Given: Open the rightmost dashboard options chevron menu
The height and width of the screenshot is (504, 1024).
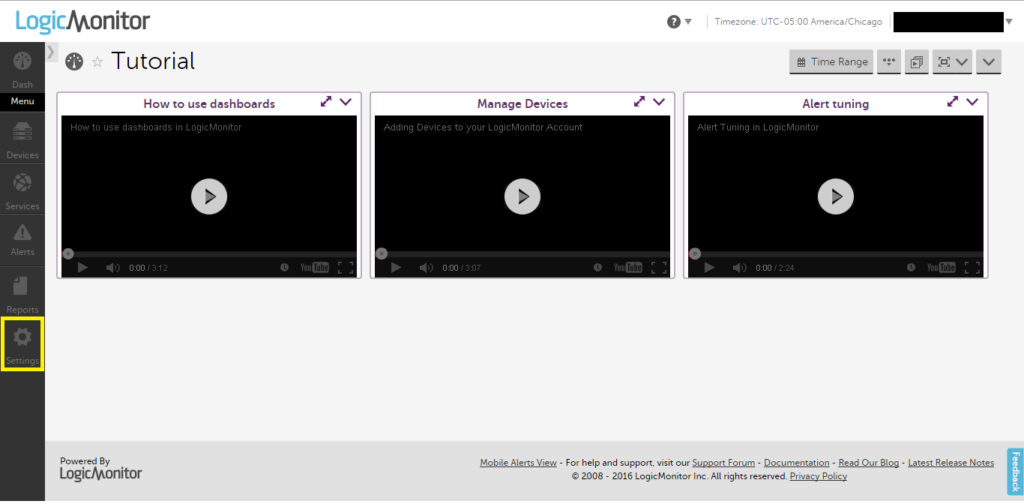Looking at the screenshot, I should pyautogui.click(x=988, y=62).
